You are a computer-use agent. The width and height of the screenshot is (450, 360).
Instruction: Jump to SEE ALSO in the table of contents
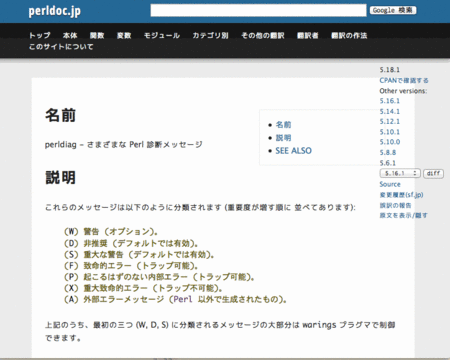point(293,151)
